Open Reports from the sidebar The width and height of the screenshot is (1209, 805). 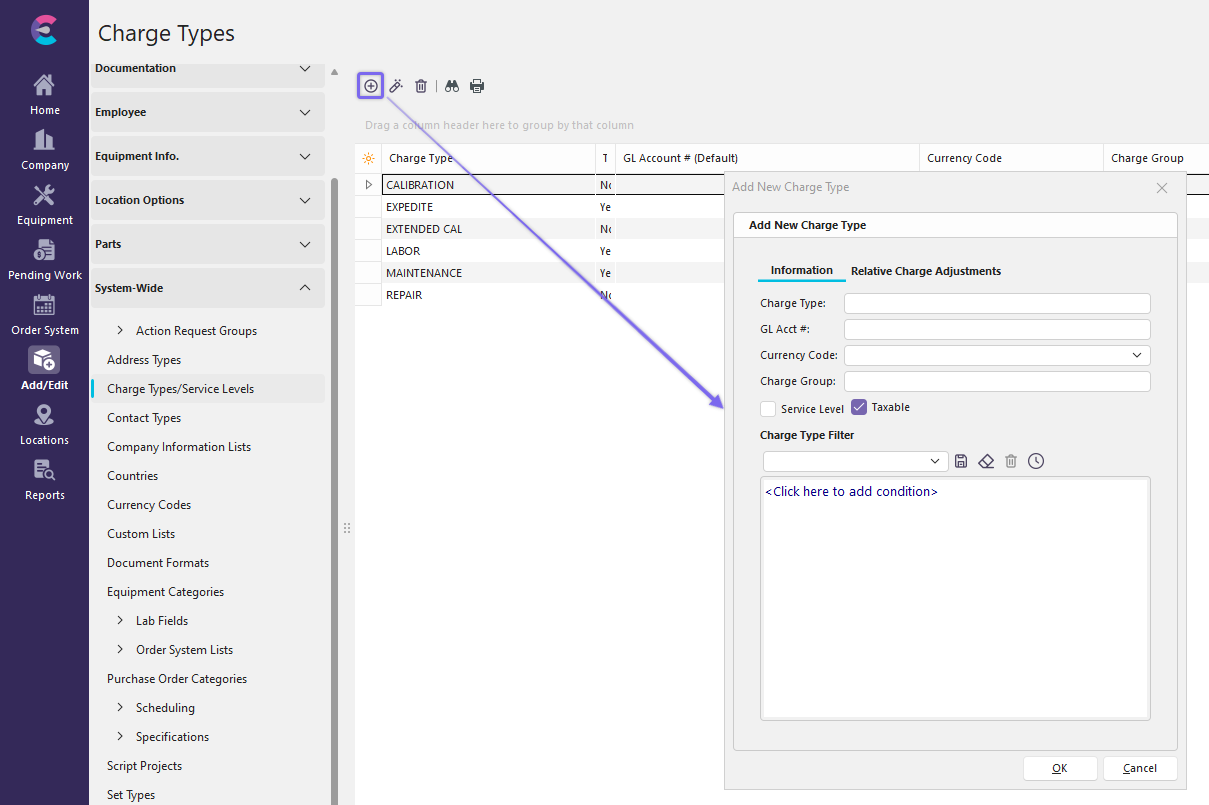tap(44, 480)
